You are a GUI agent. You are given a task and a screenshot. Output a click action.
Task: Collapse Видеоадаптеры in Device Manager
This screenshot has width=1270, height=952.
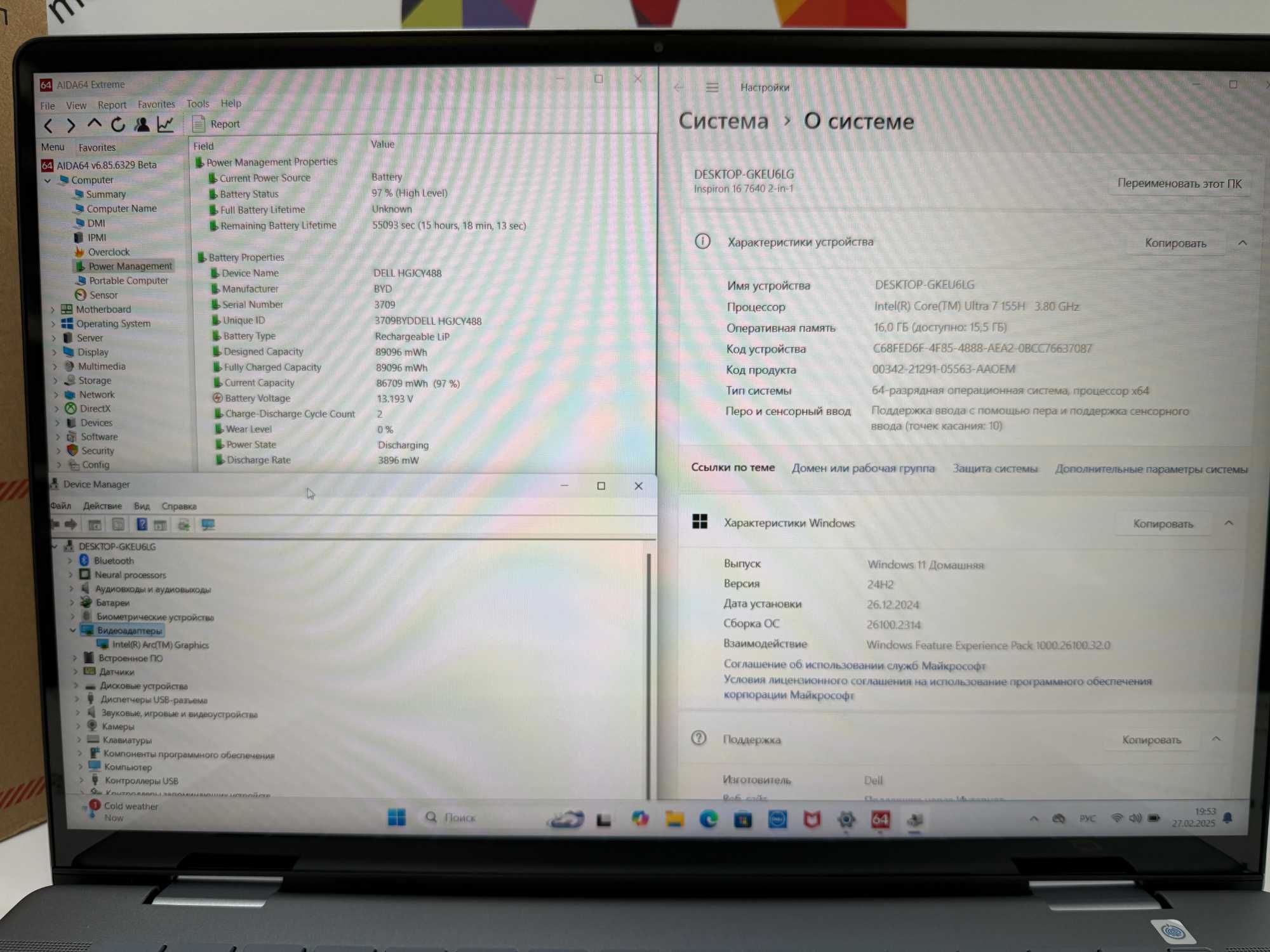73,631
